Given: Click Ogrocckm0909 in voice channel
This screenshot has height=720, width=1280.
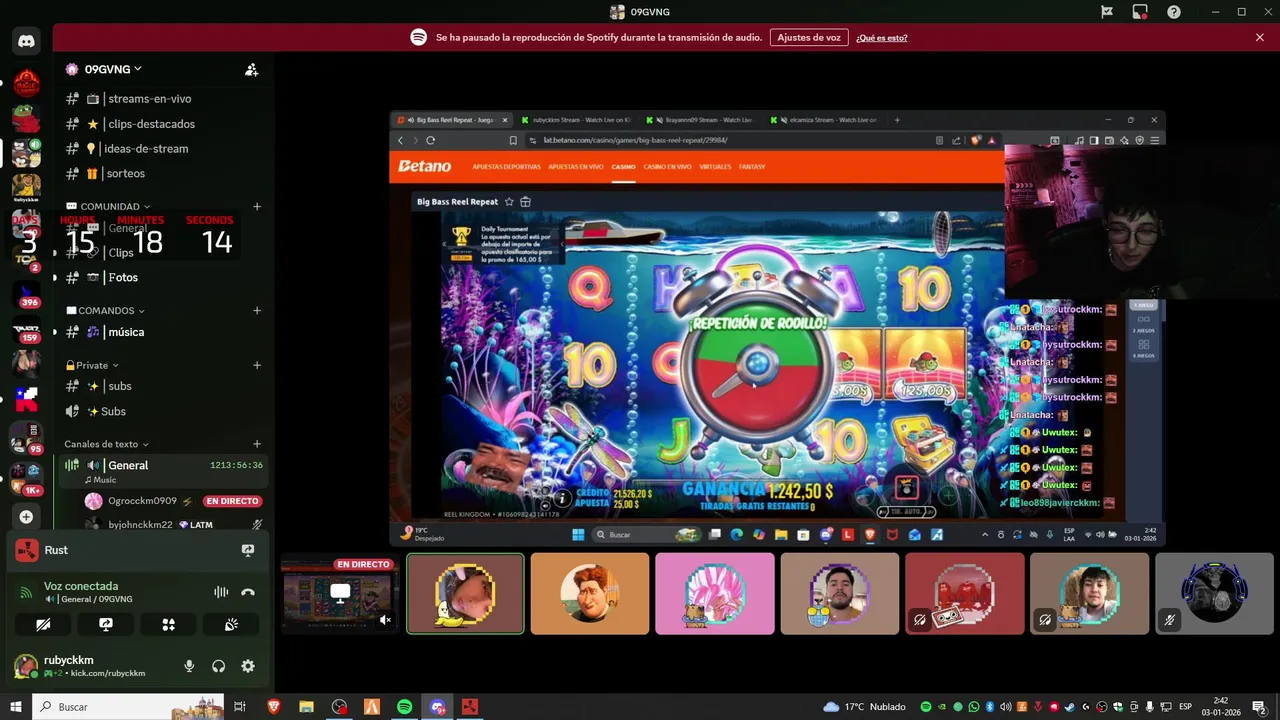Looking at the screenshot, I should (x=172, y=501).
